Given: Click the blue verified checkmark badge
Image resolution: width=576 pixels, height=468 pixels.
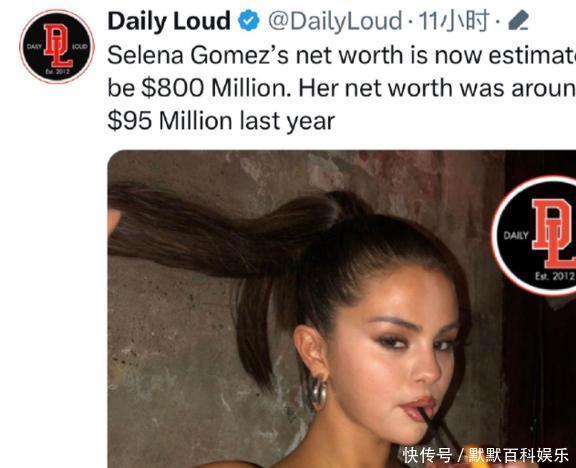Looking at the screenshot, I should (x=249, y=21).
